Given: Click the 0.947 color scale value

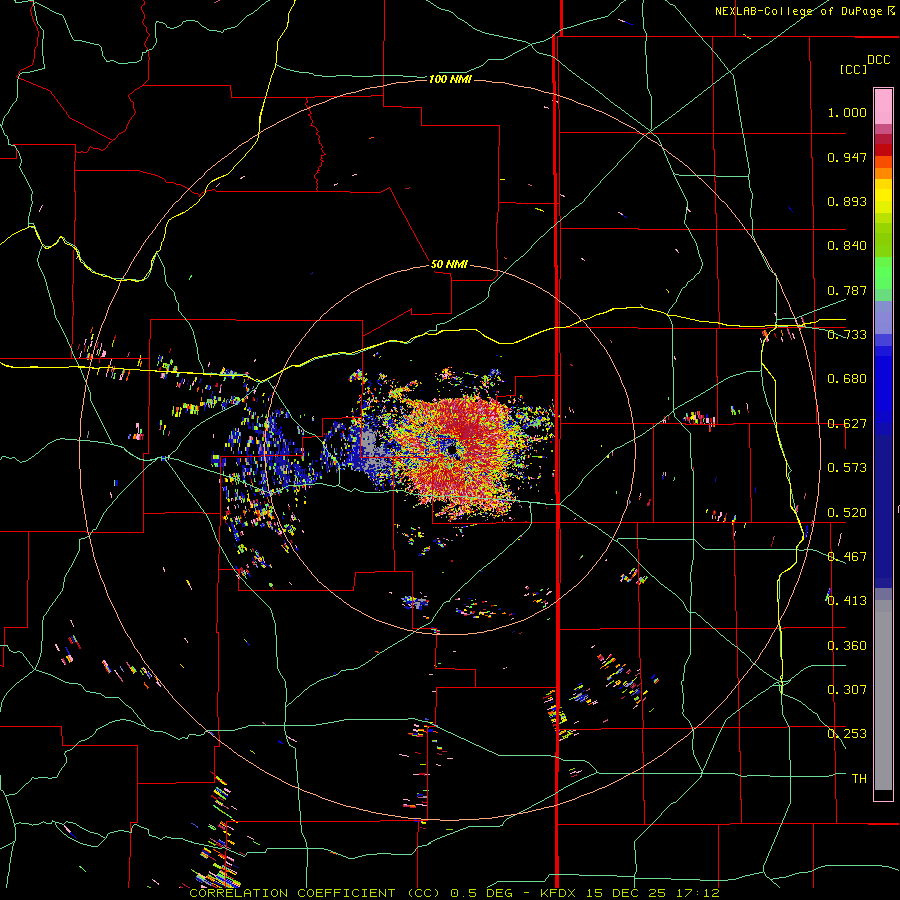Looking at the screenshot, I should [x=847, y=157].
